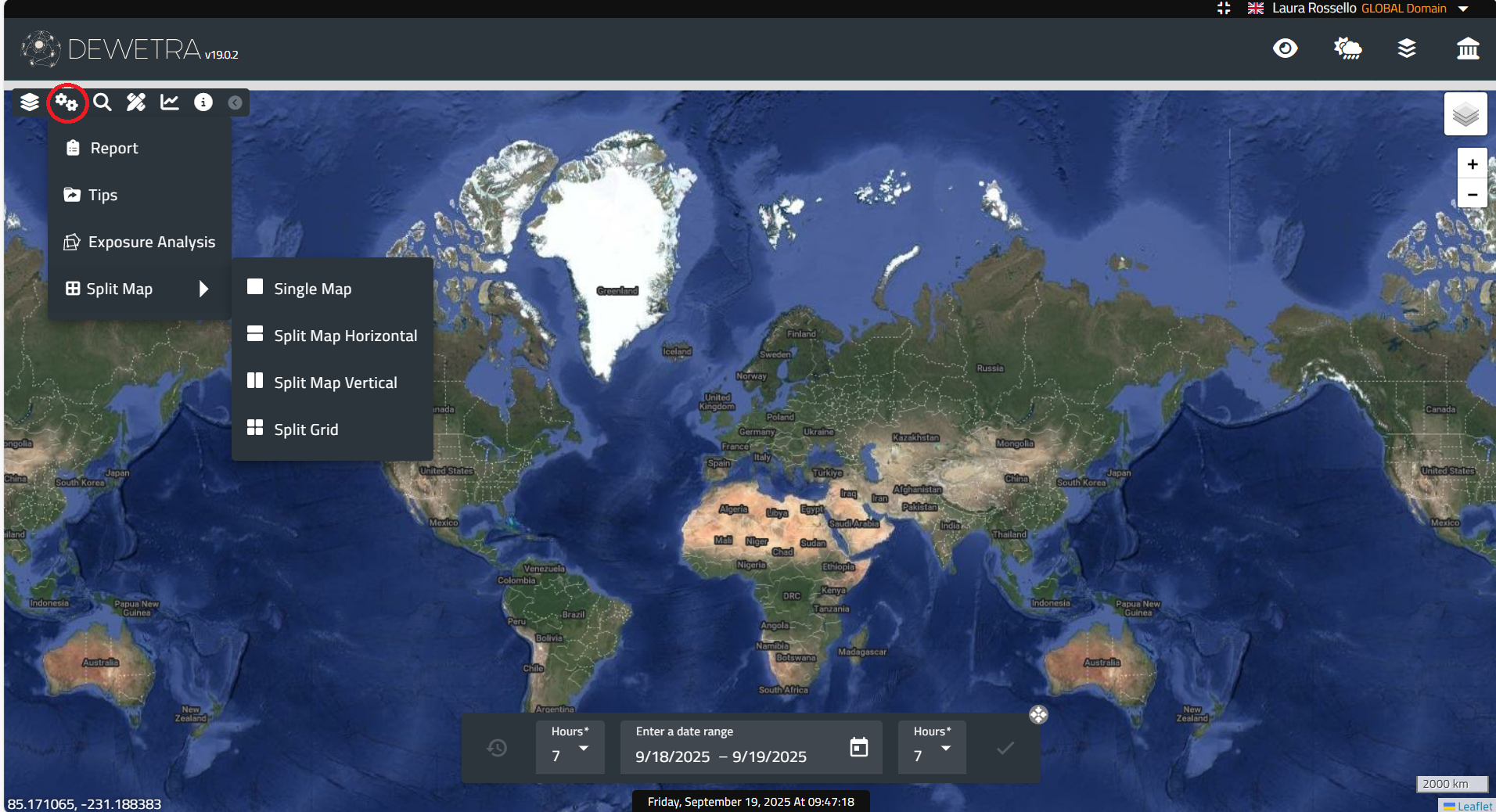Open the right Hours dropdown

tap(932, 749)
